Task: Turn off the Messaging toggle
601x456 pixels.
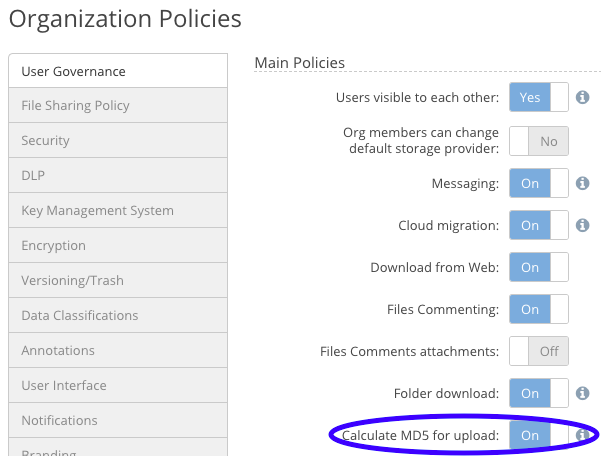Action: tap(539, 184)
